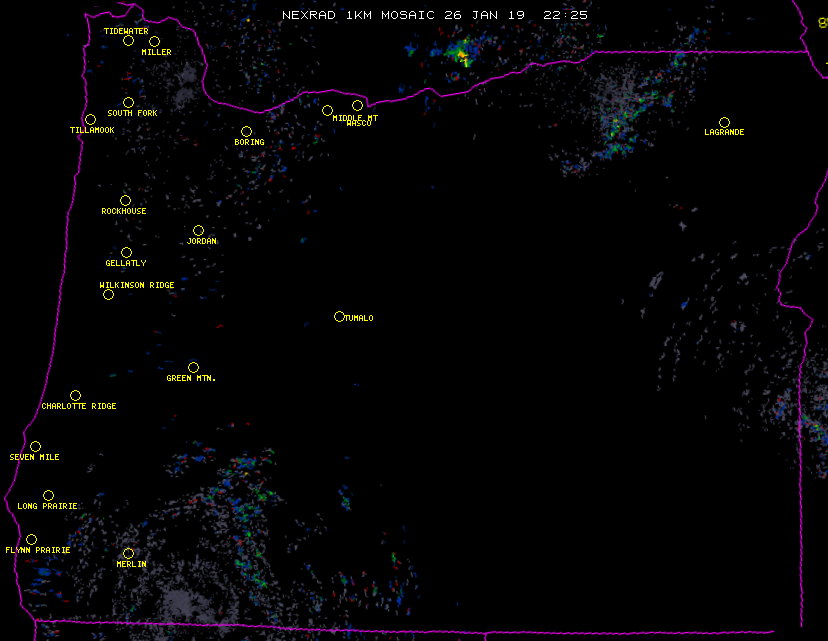Select the Rockhouse station circle marker
This screenshot has width=828, height=641.
click(125, 200)
